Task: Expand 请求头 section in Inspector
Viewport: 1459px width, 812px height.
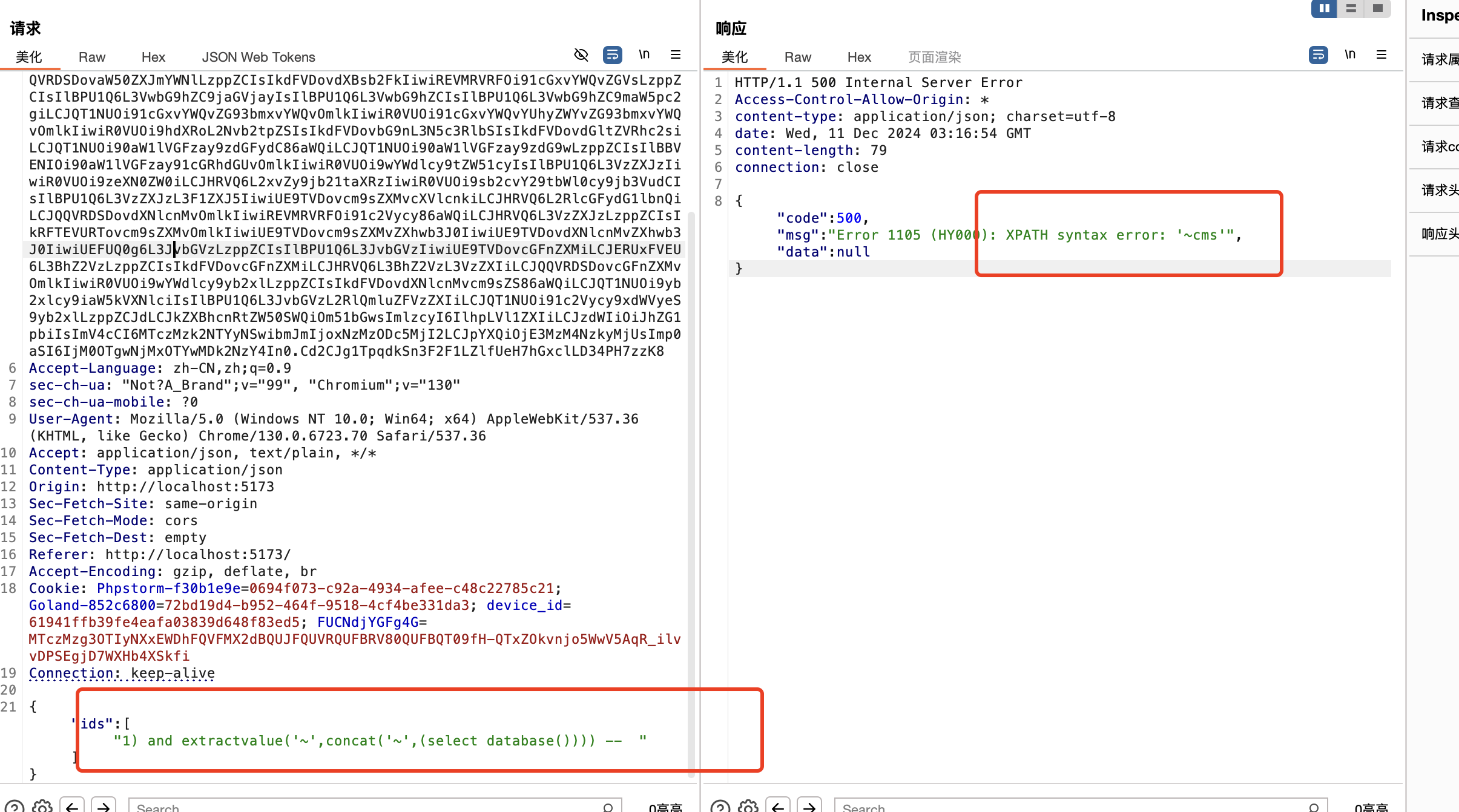Action: [1440, 190]
